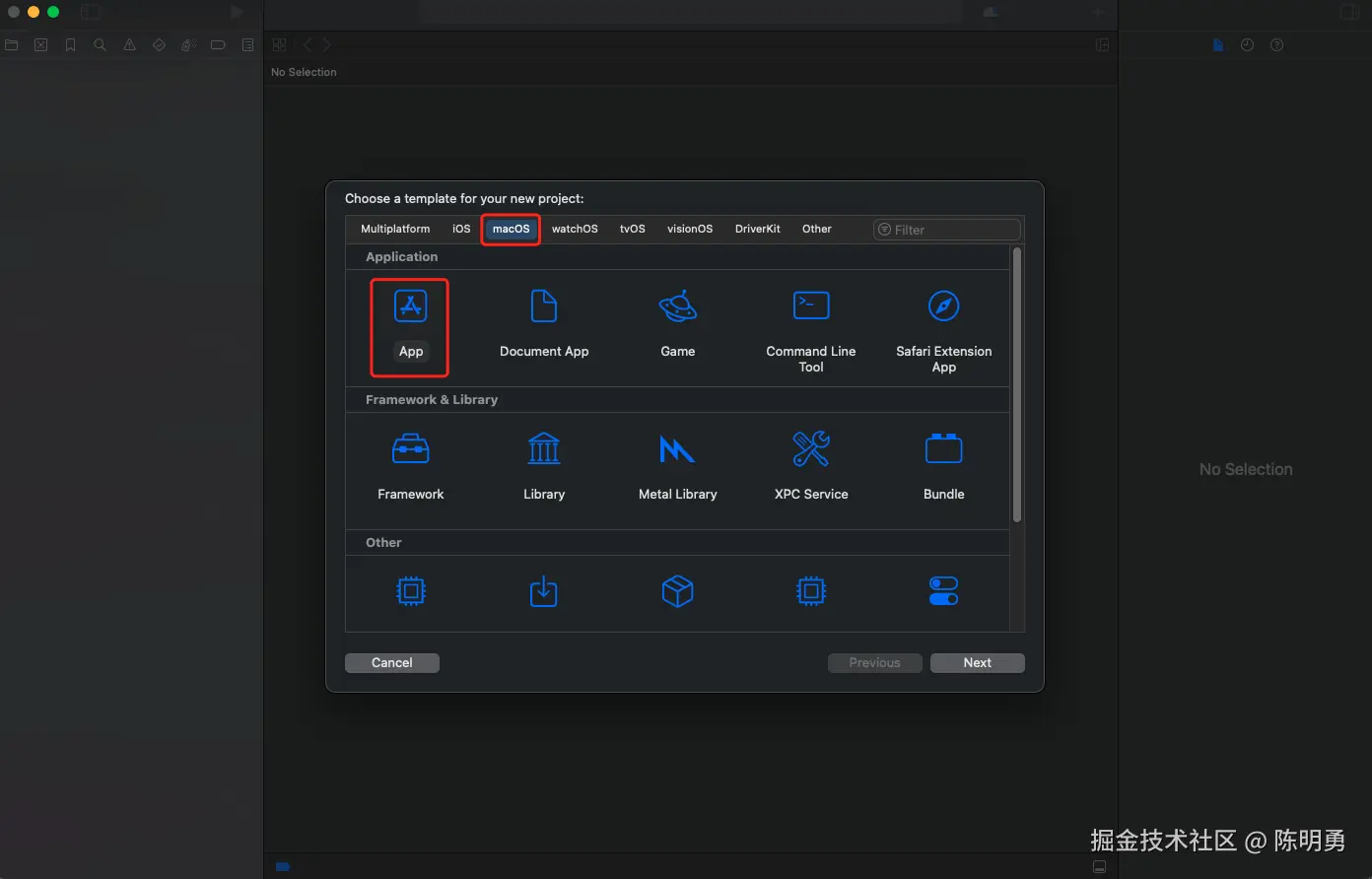
Task: Toggle debug area button at bottom right
Action: [x=1099, y=867]
